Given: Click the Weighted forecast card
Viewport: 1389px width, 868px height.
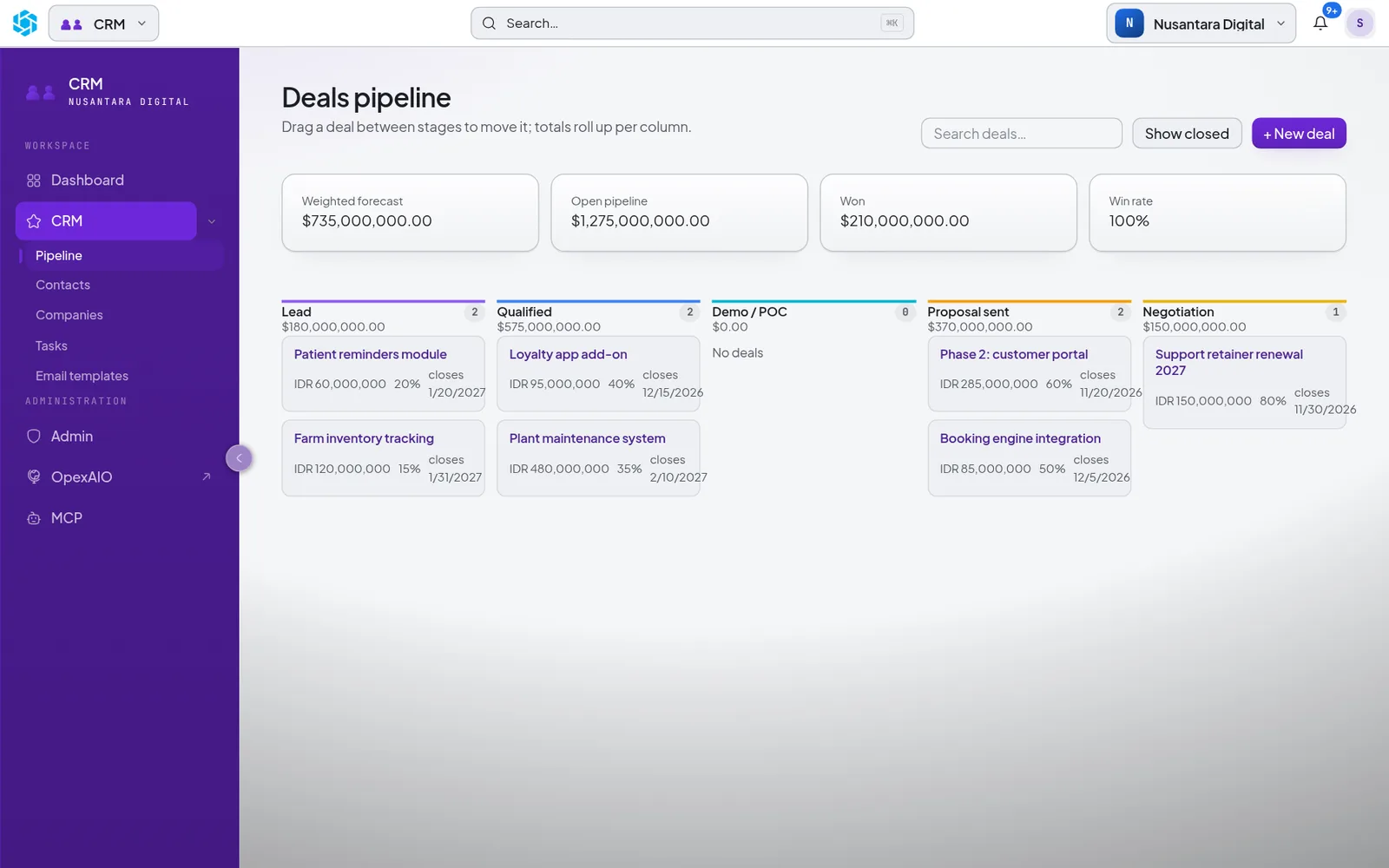Looking at the screenshot, I should (x=410, y=213).
